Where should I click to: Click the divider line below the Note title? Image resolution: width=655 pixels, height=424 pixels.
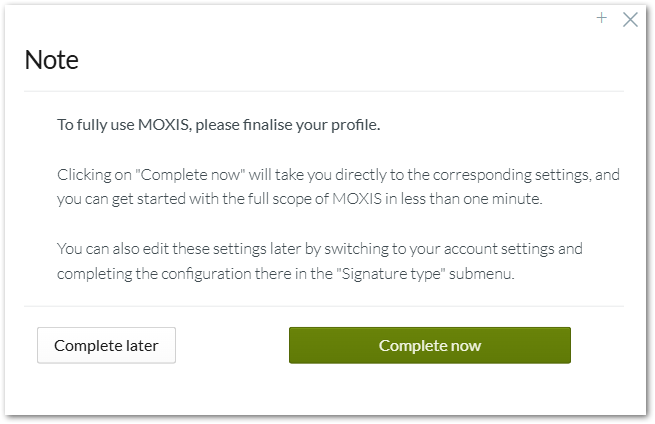[x=324, y=92]
